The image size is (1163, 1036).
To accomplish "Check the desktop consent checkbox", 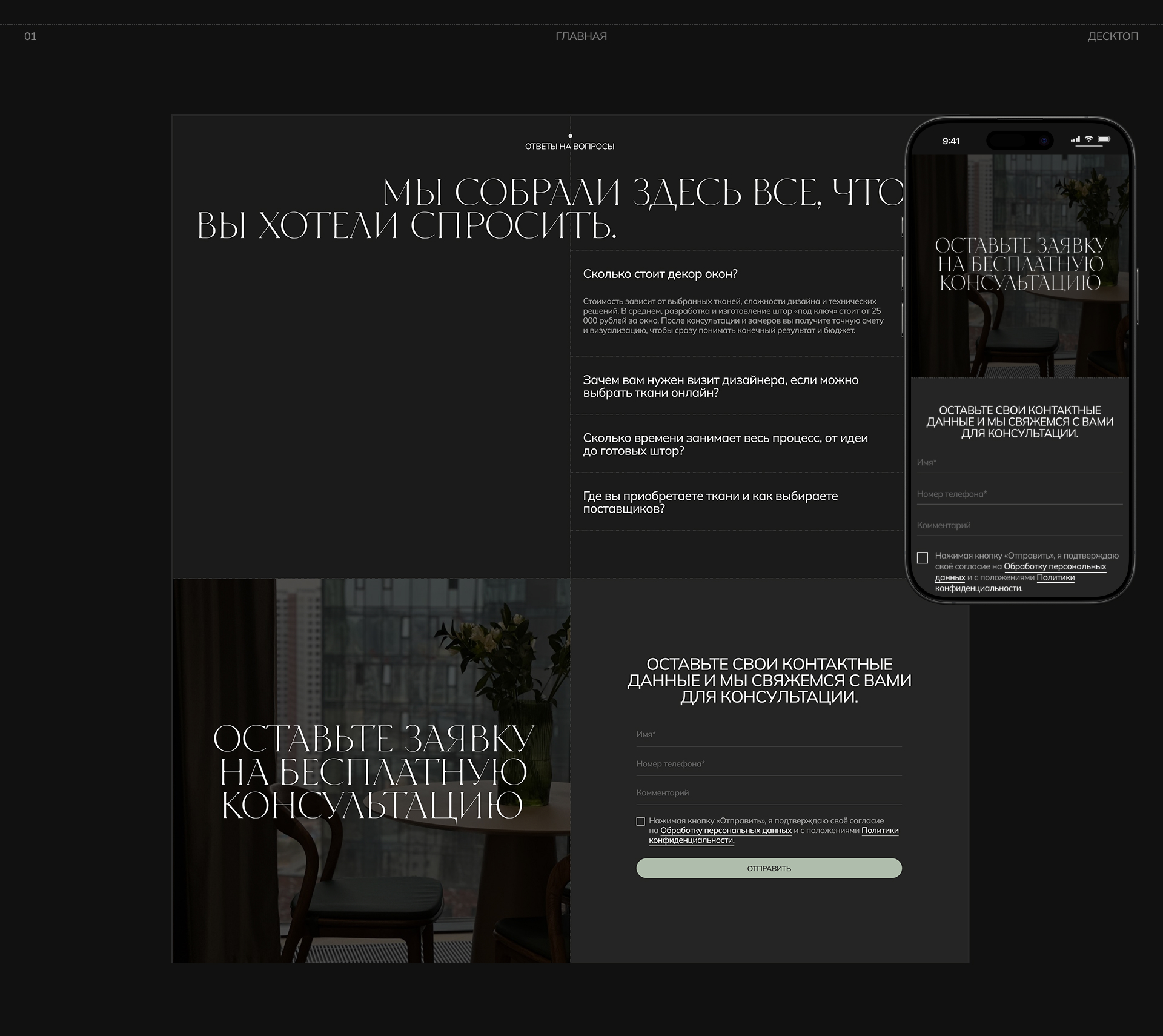I will (640, 822).
